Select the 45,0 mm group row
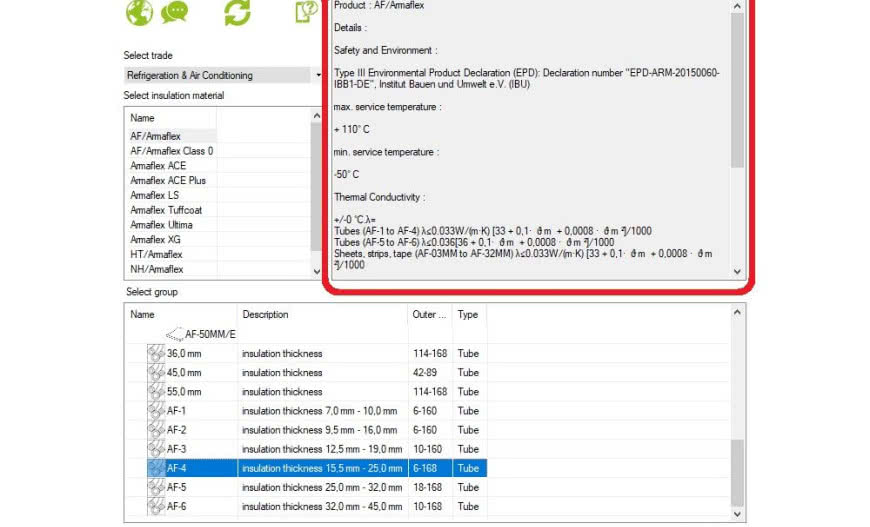870x527 pixels. [x=183, y=373]
